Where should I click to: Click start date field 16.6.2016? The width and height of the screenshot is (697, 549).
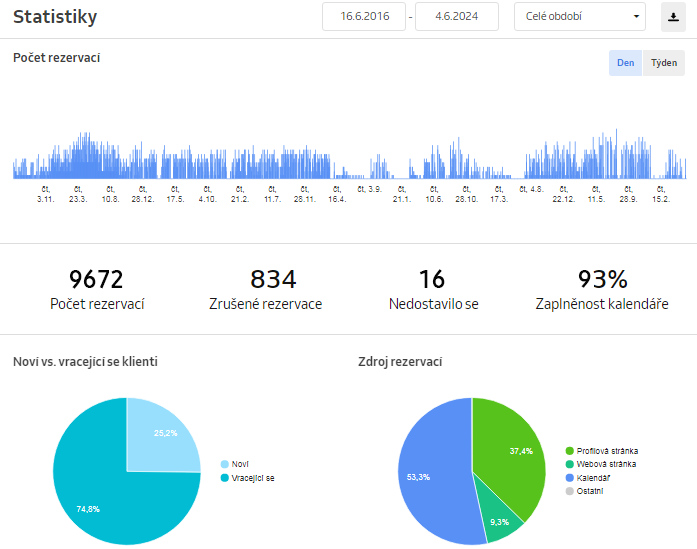(364, 17)
